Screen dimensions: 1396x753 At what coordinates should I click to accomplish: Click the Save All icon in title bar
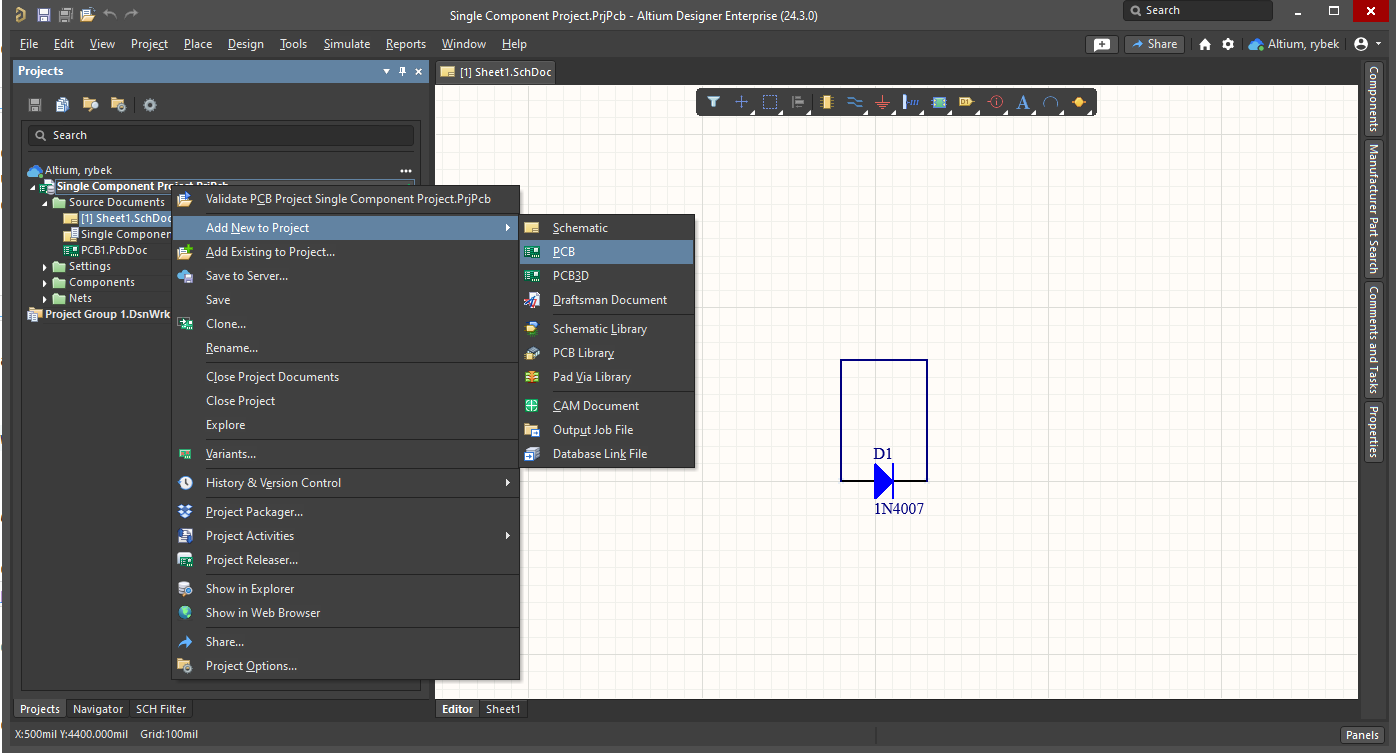click(65, 15)
